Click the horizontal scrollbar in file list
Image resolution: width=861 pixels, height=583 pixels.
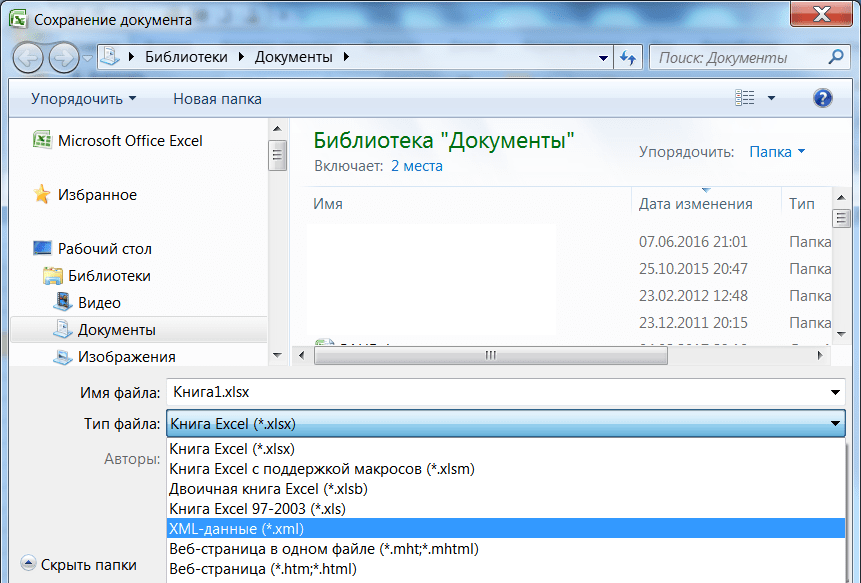(x=560, y=356)
